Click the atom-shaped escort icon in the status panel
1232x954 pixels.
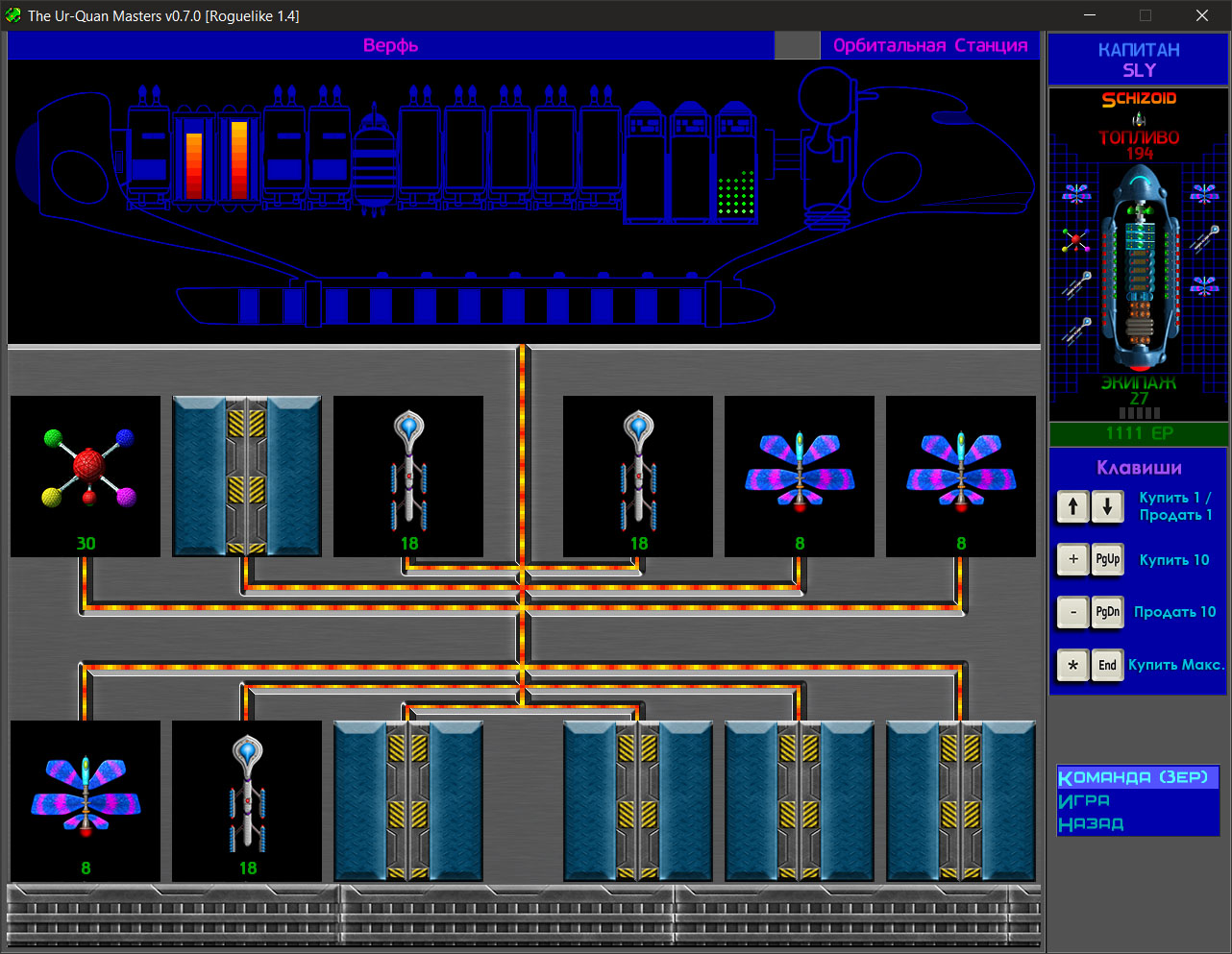click(x=1075, y=240)
